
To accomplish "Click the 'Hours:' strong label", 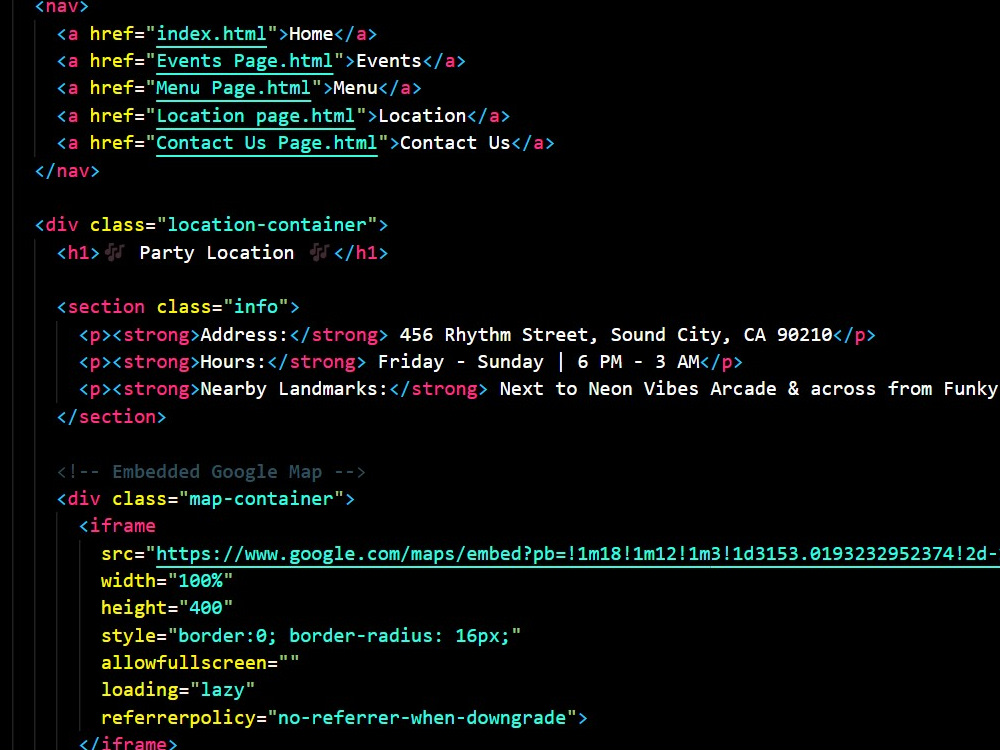I will (x=233, y=362).
